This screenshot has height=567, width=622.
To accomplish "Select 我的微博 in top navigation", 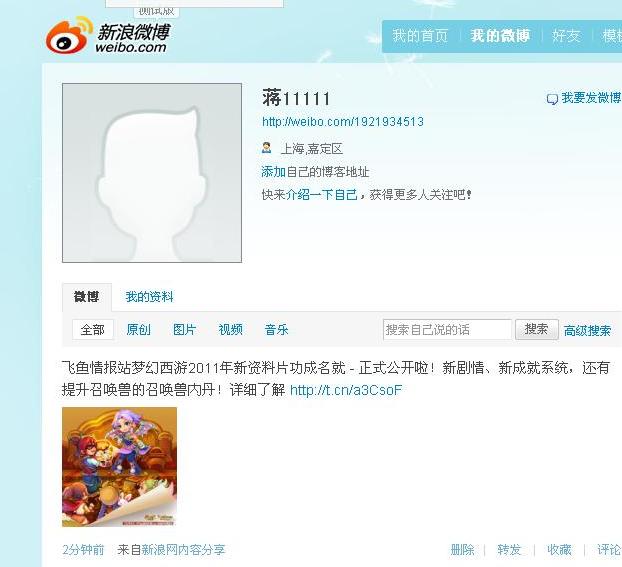I will tap(500, 36).
